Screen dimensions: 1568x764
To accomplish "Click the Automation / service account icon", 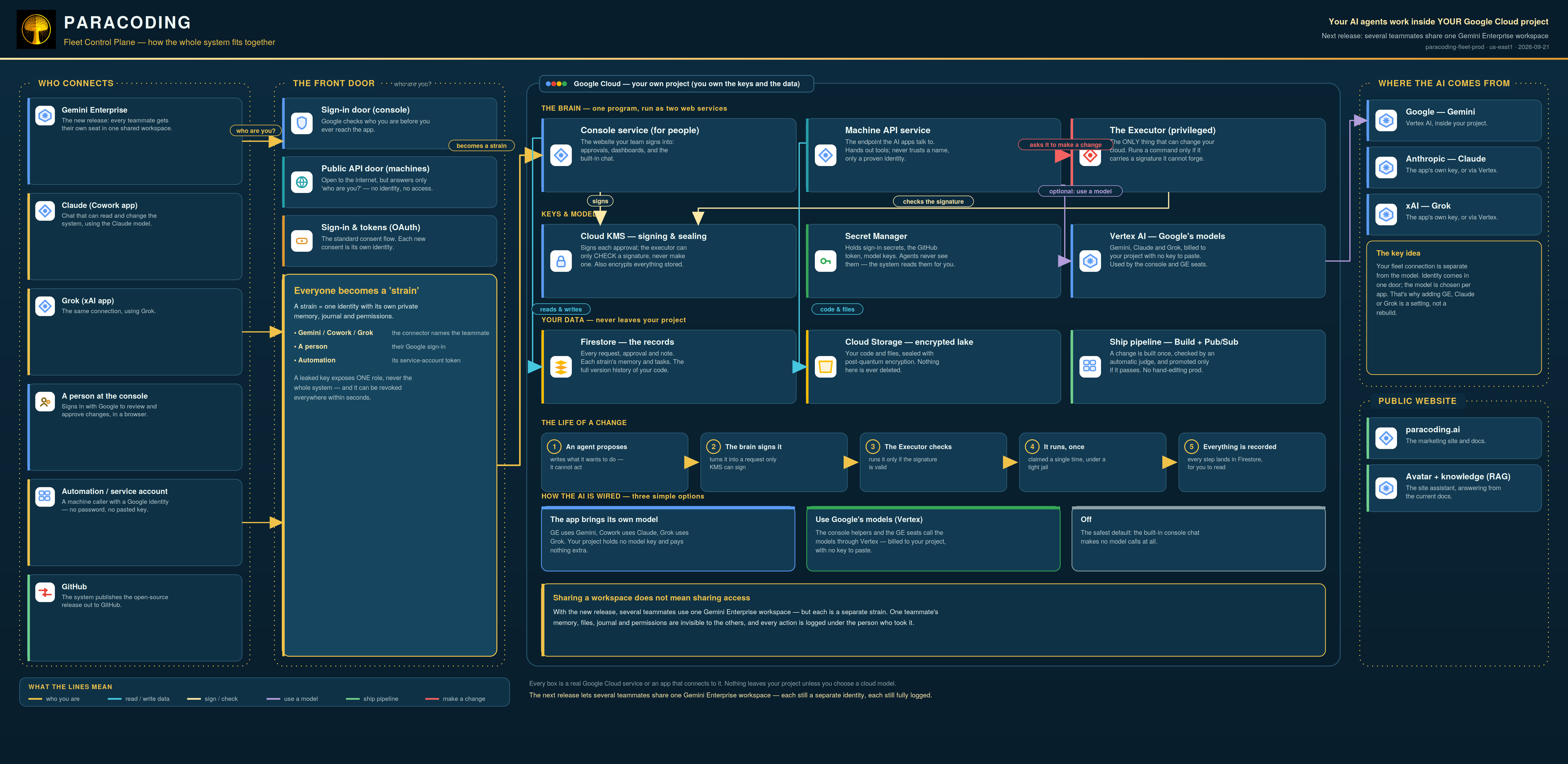I will click(45, 497).
